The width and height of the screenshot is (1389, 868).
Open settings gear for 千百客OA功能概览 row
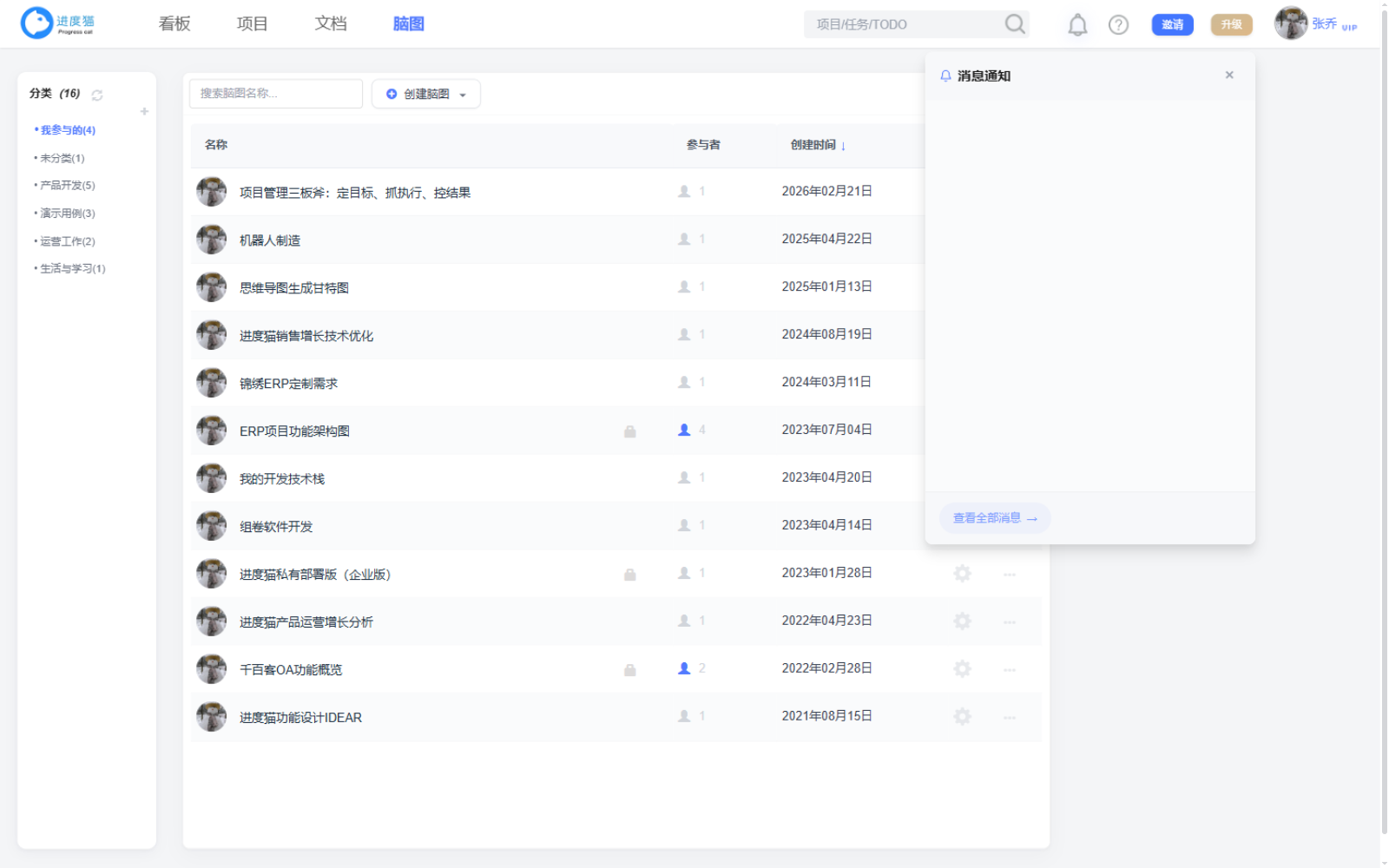pyautogui.click(x=962, y=669)
